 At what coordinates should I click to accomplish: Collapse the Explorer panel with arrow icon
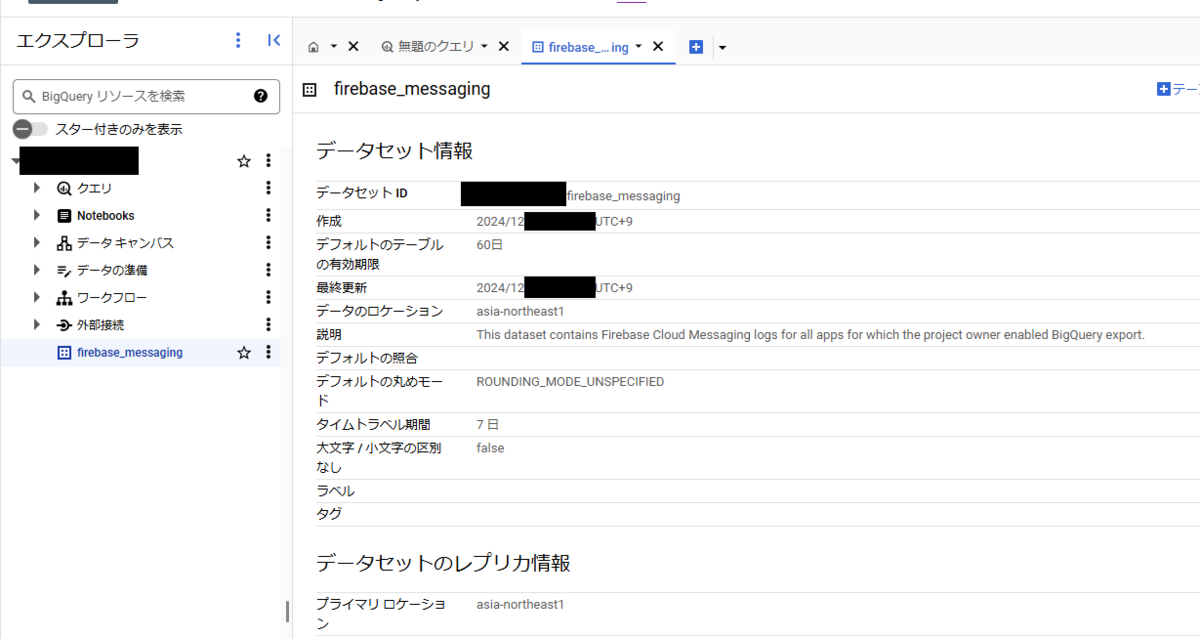pos(274,40)
